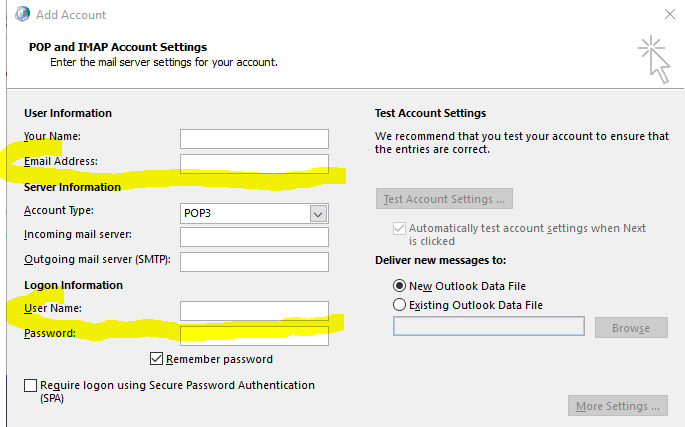Focus the User Name input box

click(254, 311)
